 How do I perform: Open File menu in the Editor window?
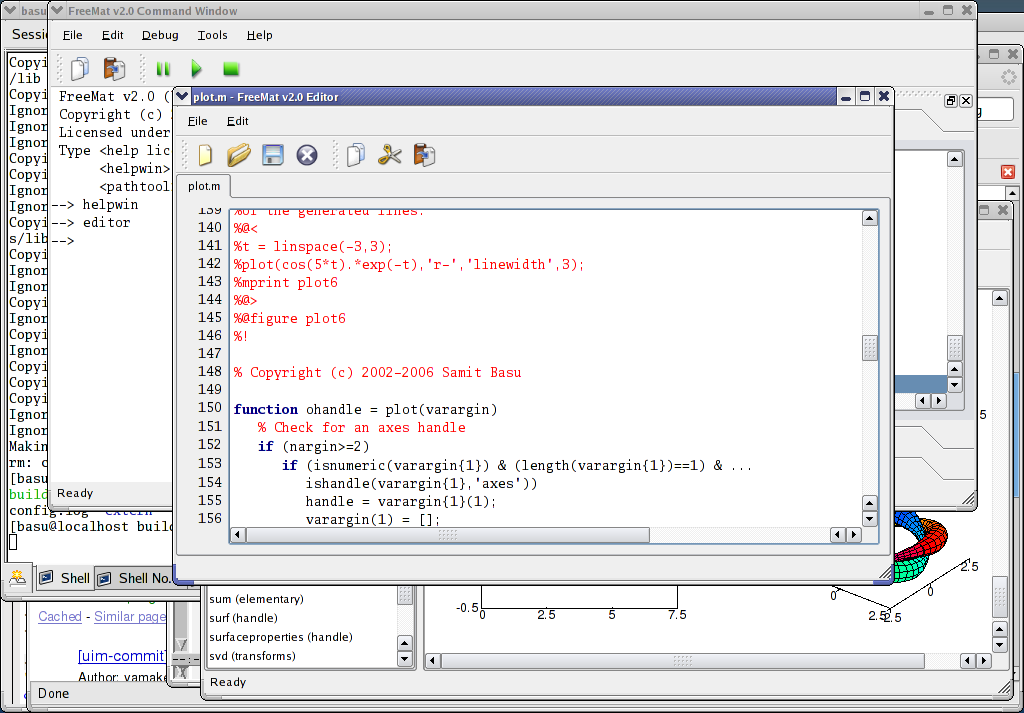pyautogui.click(x=197, y=121)
